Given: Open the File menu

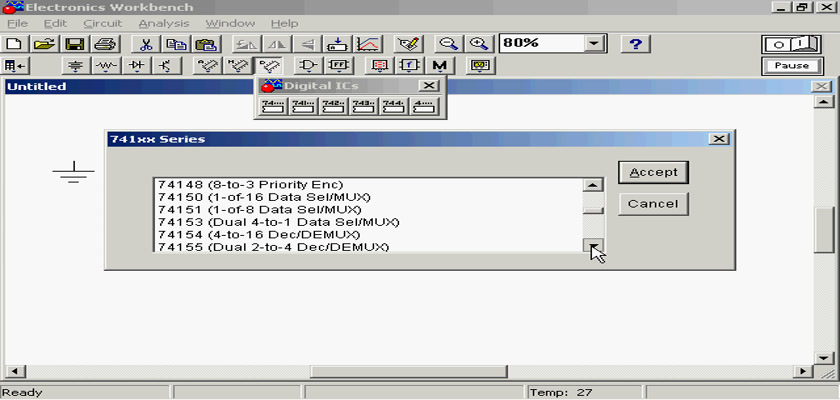Looking at the screenshot, I should [17, 24].
